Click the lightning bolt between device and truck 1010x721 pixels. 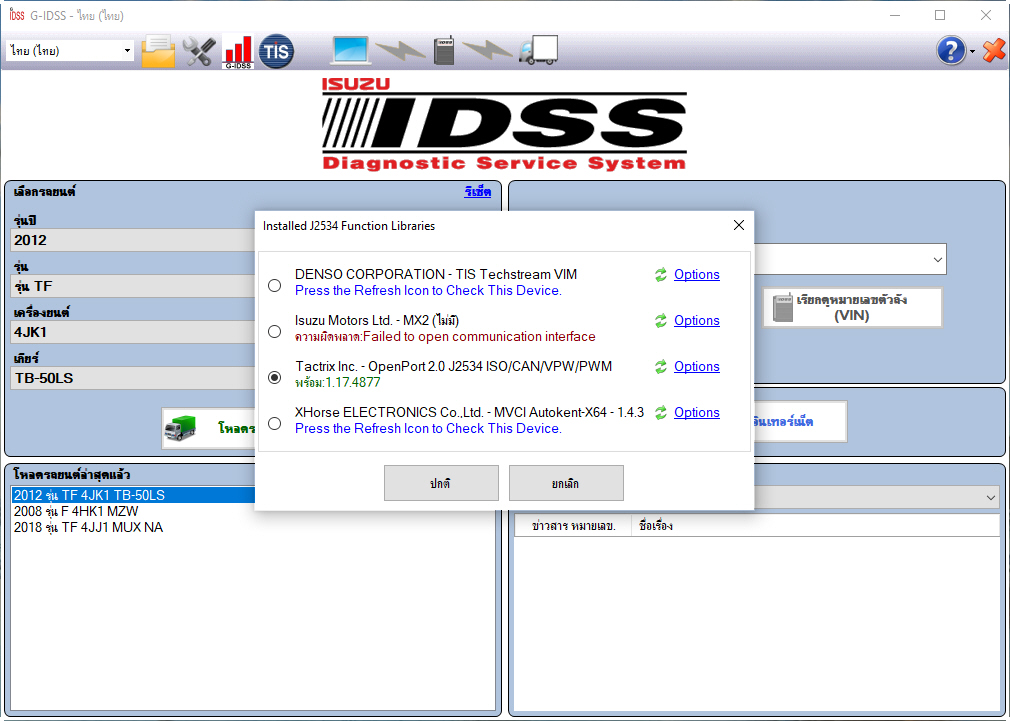tap(488, 50)
